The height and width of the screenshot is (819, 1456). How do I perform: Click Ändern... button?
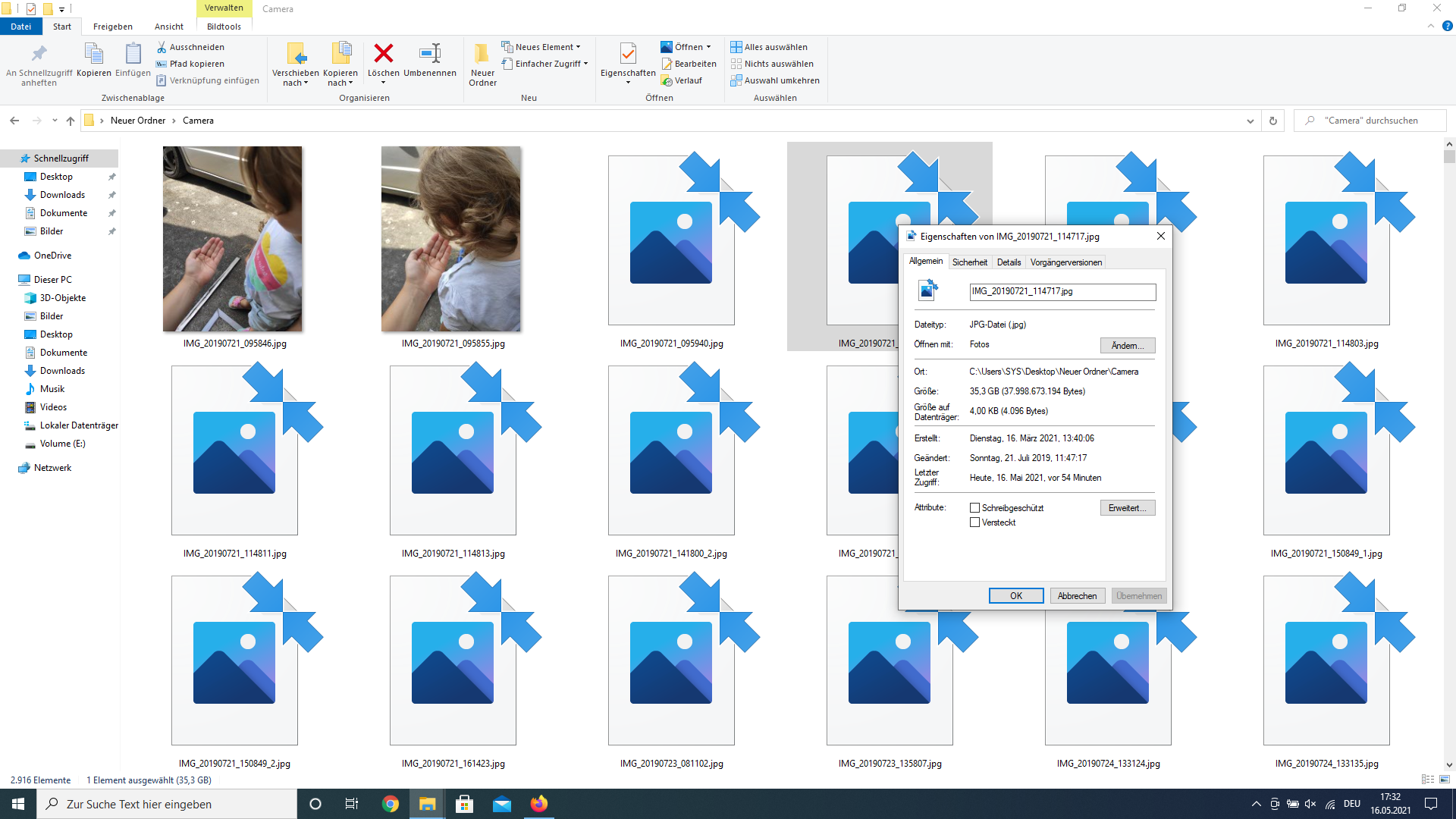pos(1128,346)
